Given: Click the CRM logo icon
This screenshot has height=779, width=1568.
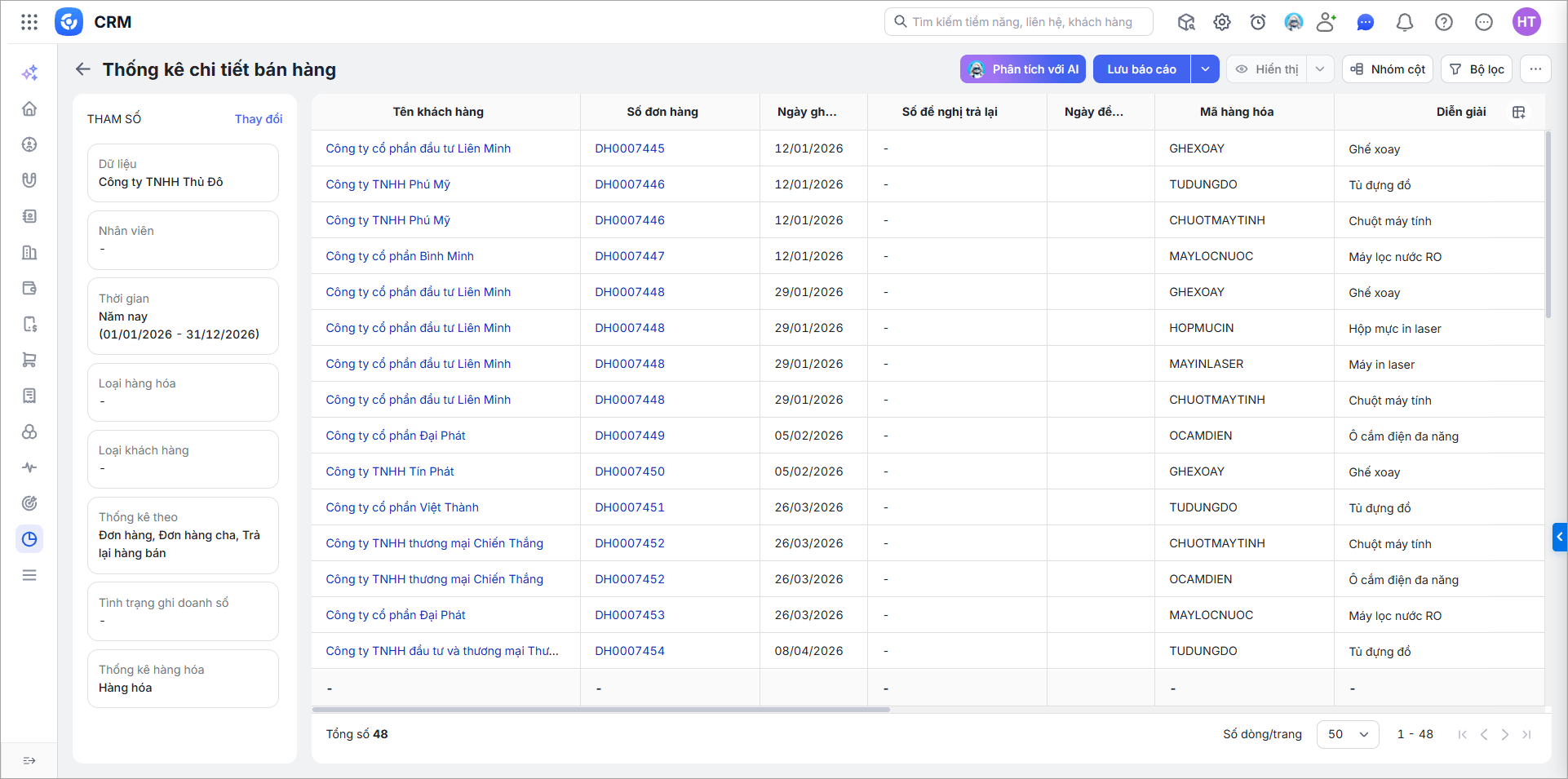Looking at the screenshot, I should pos(69,22).
